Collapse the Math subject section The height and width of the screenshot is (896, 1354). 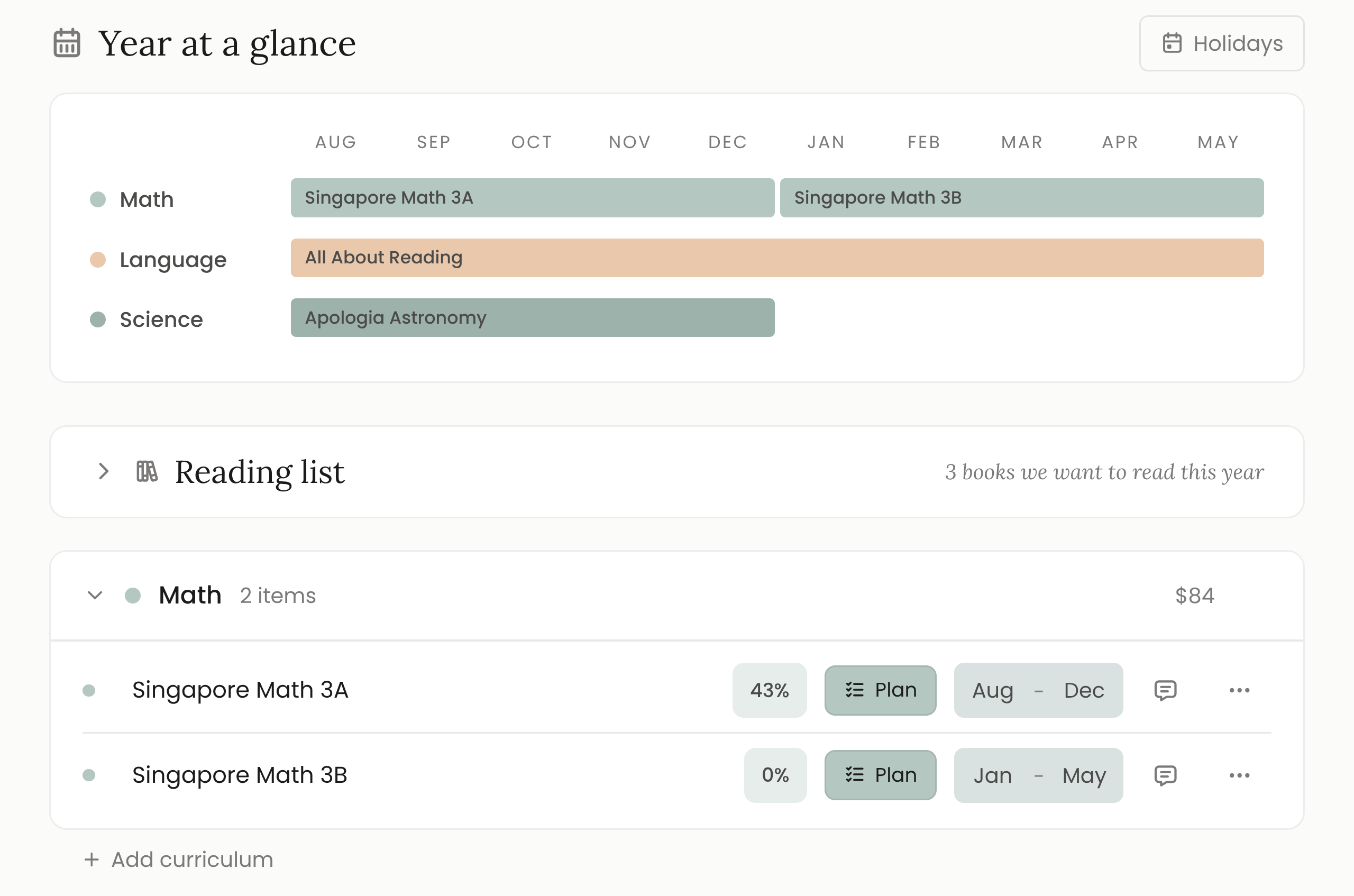click(95, 596)
